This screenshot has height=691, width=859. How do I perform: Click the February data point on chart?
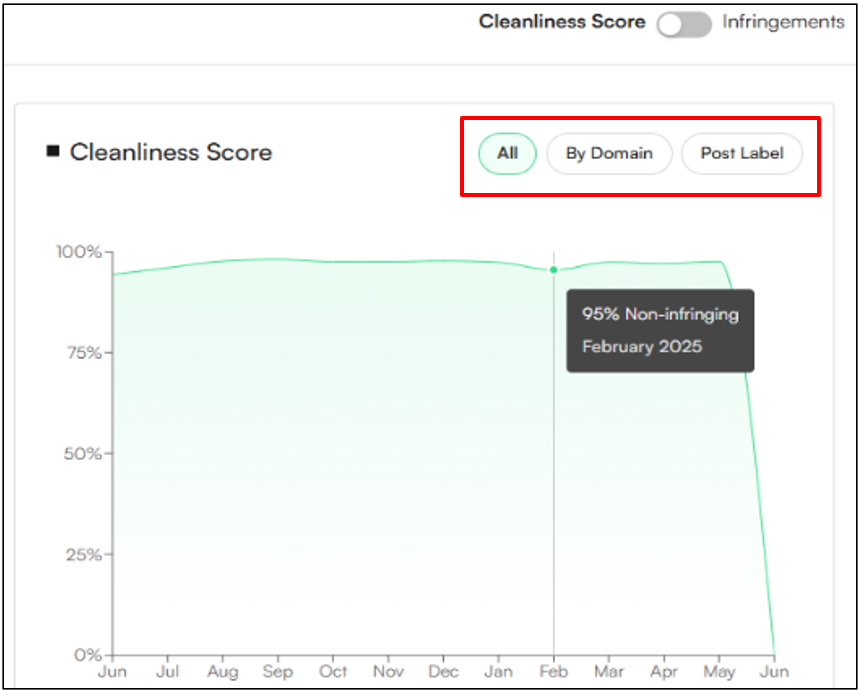click(553, 270)
